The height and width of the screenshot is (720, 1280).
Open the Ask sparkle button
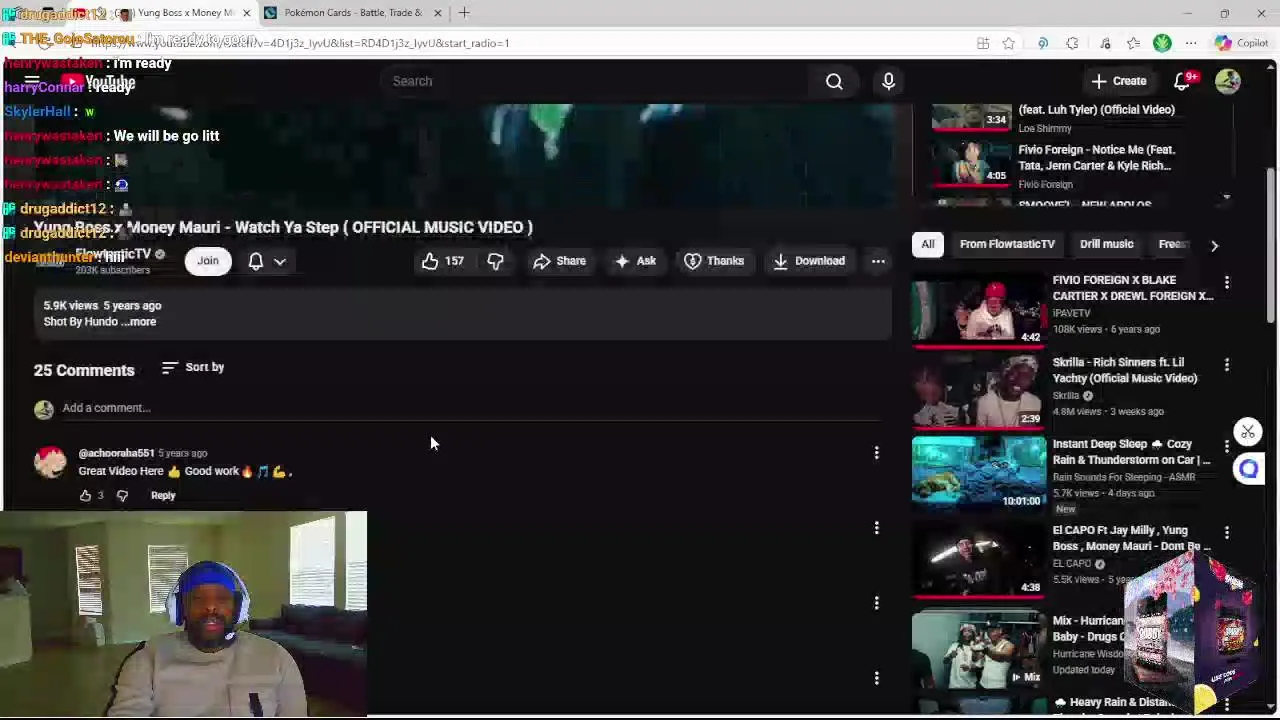point(635,261)
